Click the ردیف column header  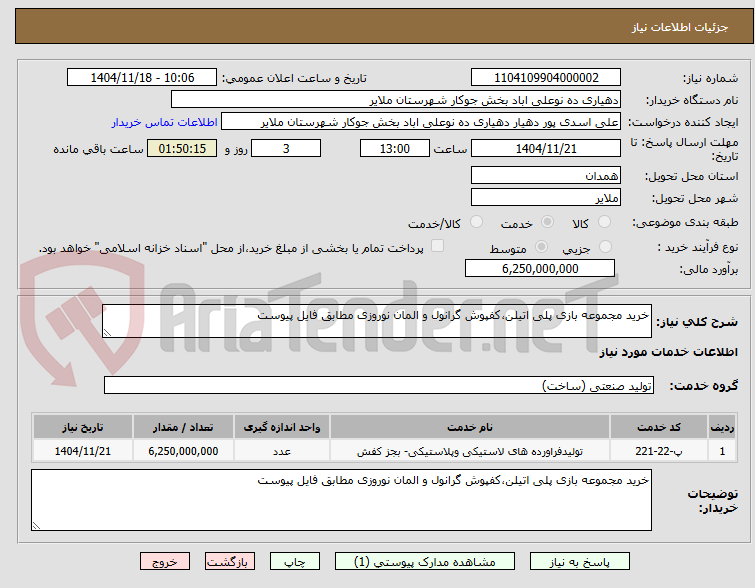coord(722,427)
